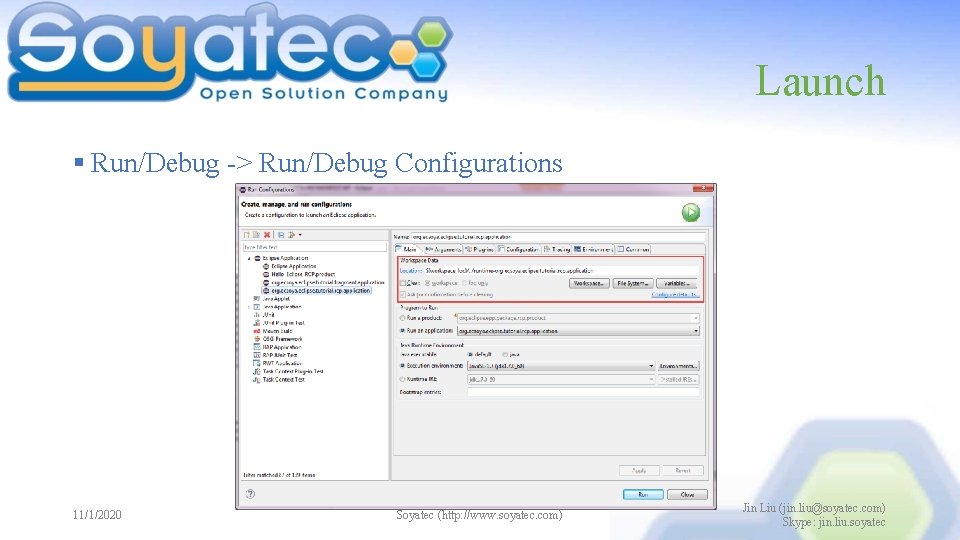Image resolution: width=960 pixels, height=540 pixels.
Task: Click the Environments... button
Action: (678, 366)
